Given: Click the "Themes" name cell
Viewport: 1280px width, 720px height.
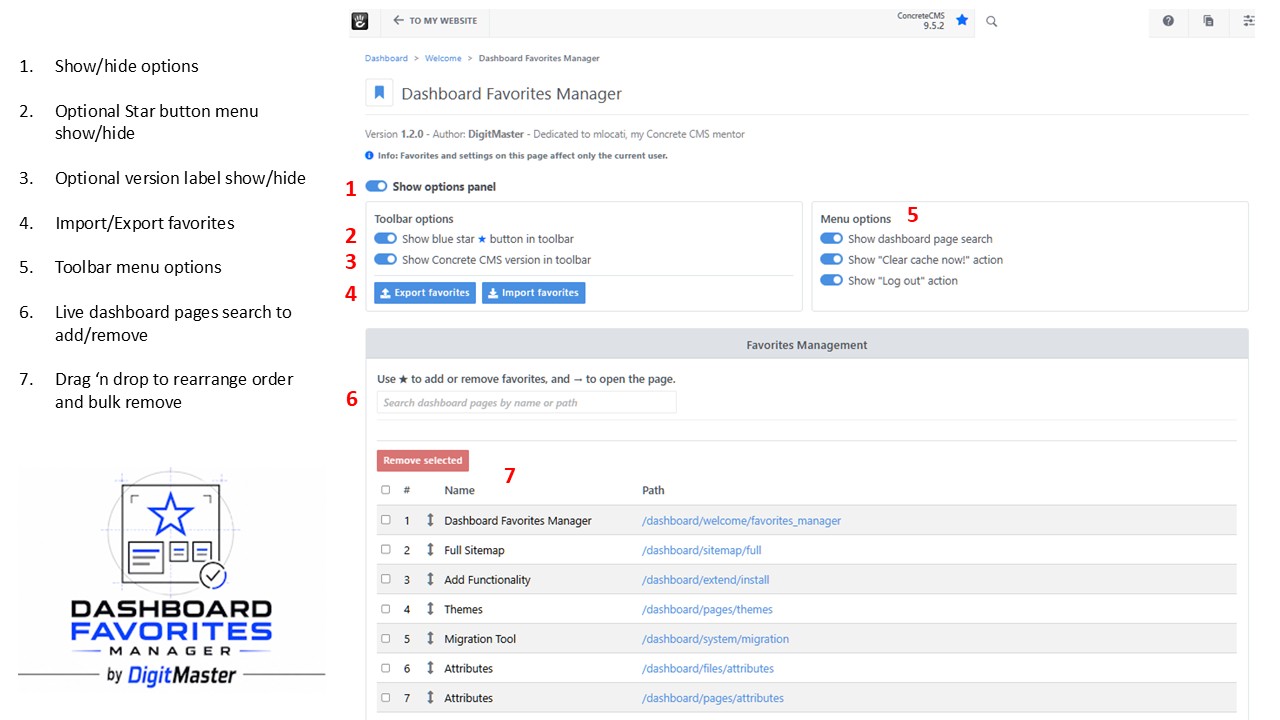Looking at the screenshot, I should coord(463,609).
